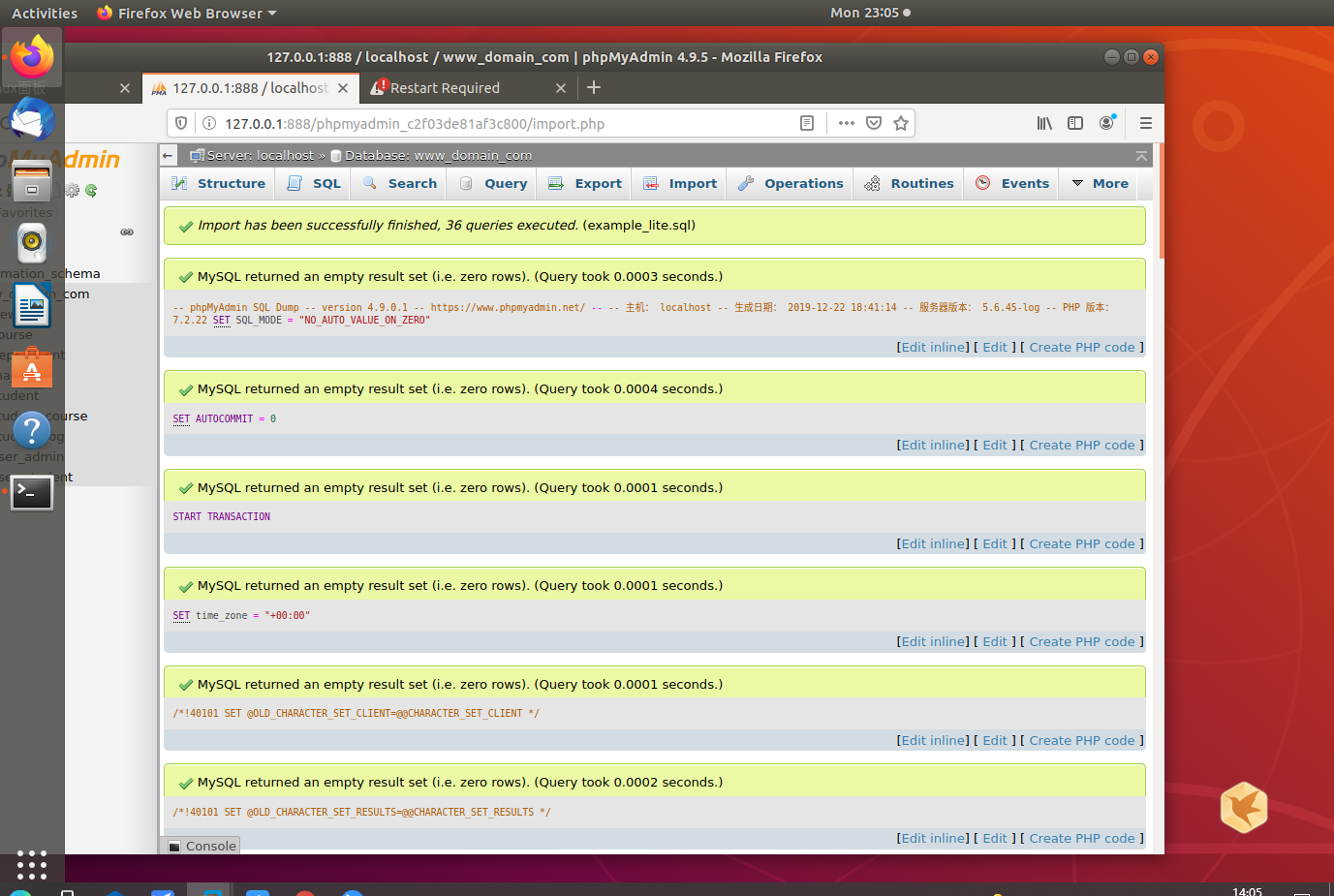Open the Mon 23:05 clock menu
Image resolution: width=1334 pixels, height=896 pixels.
point(870,13)
